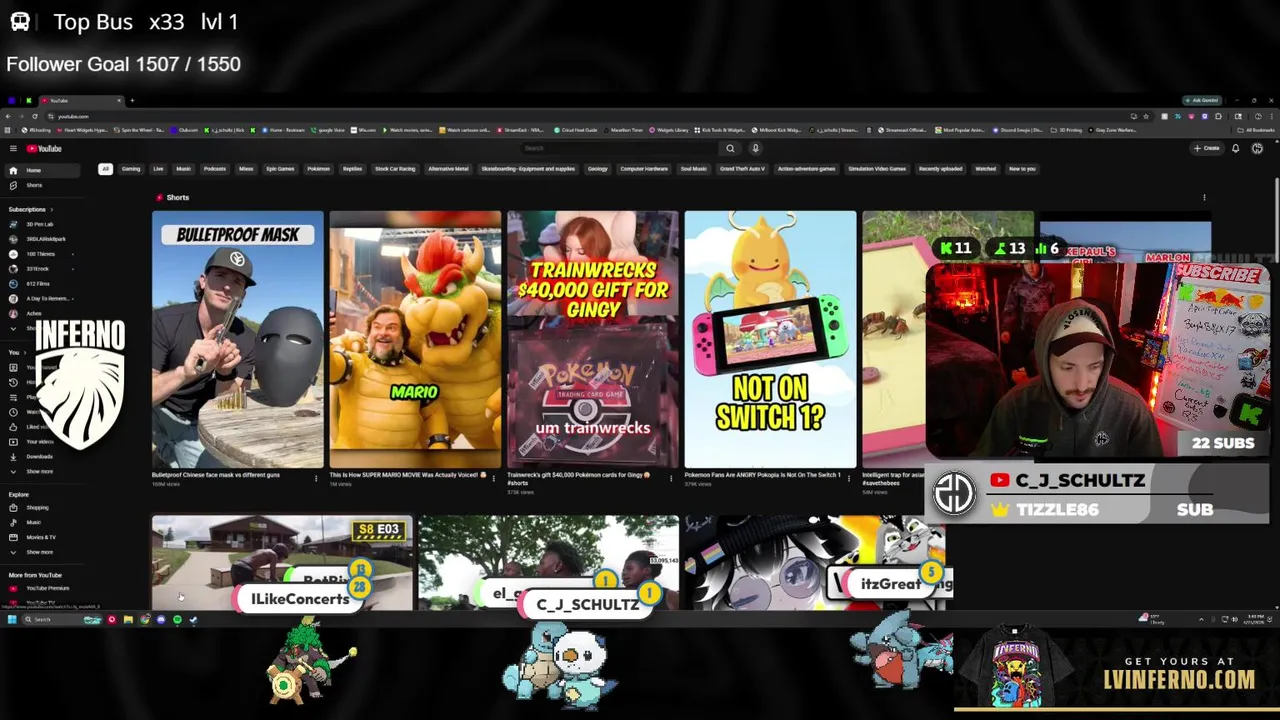Open the S8 E03 video thumbnail
Viewport: 1280px width, 720px height.
tap(282, 562)
